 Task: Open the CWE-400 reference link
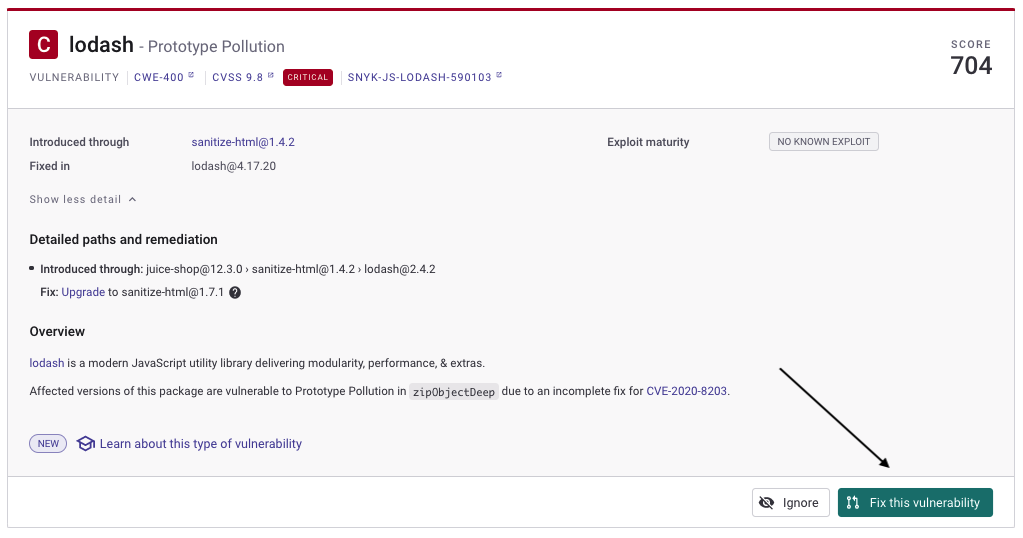(x=158, y=77)
